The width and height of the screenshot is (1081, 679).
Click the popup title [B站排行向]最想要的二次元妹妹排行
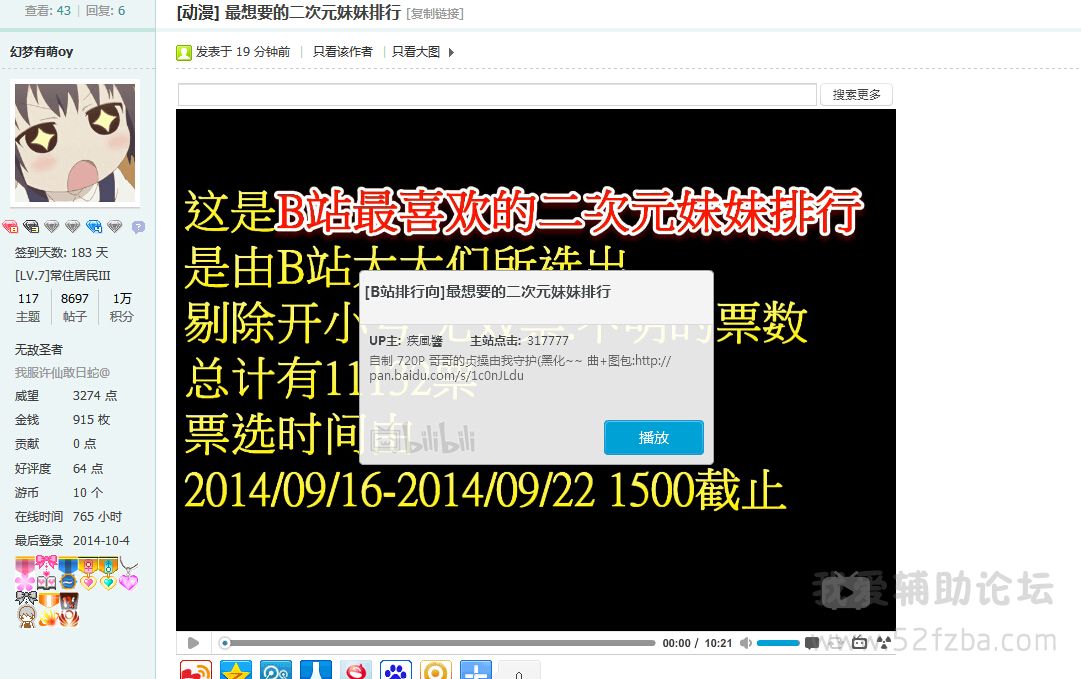tap(488, 292)
